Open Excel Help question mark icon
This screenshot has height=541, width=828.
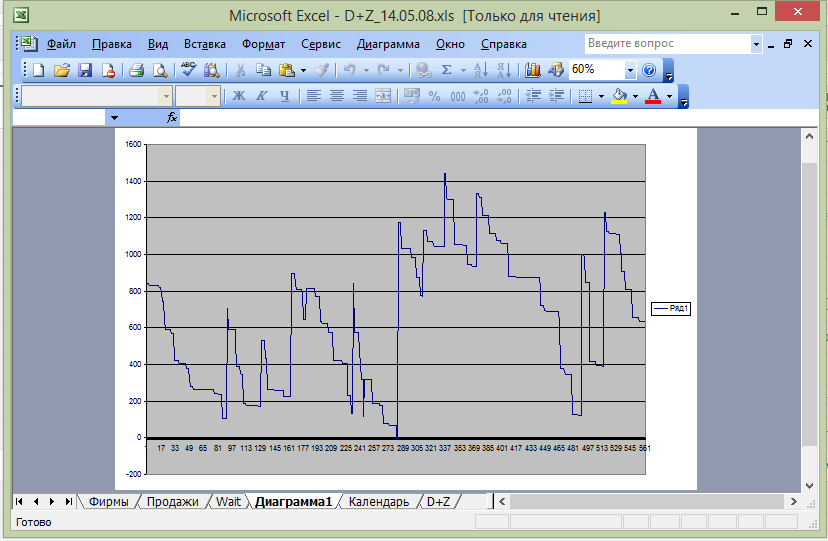tap(649, 70)
